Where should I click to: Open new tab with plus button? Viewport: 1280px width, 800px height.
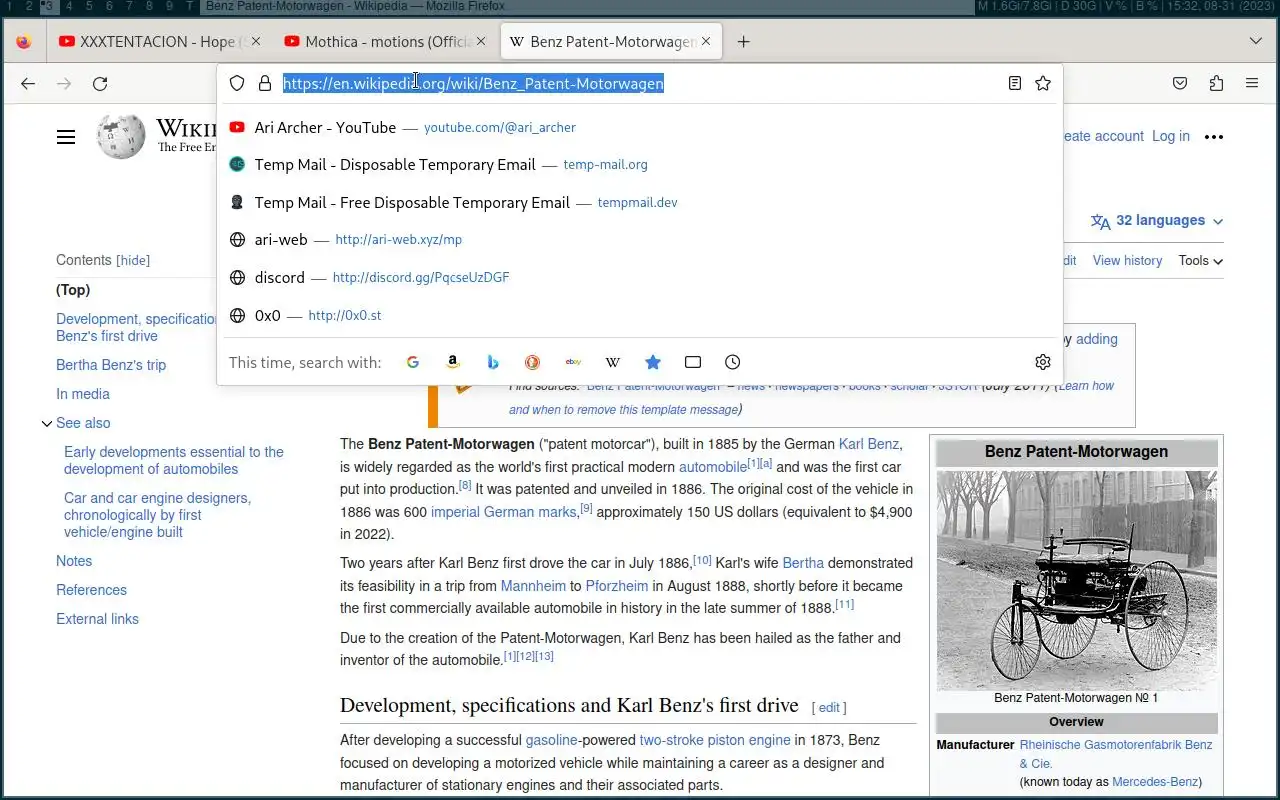pyautogui.click(x=743, y=42)
